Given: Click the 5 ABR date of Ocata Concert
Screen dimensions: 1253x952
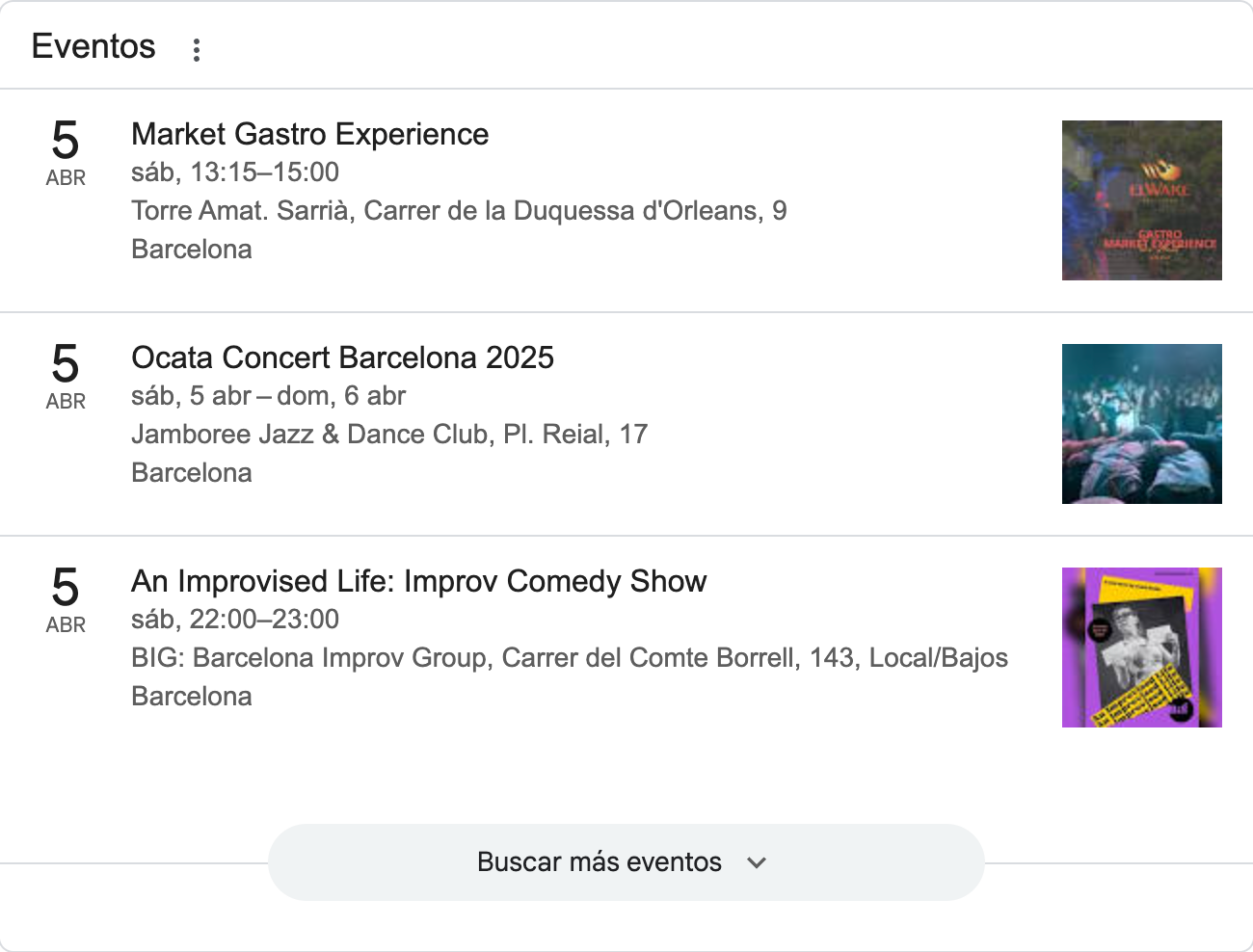Looking at the screenshot, I should coord(66,376).
